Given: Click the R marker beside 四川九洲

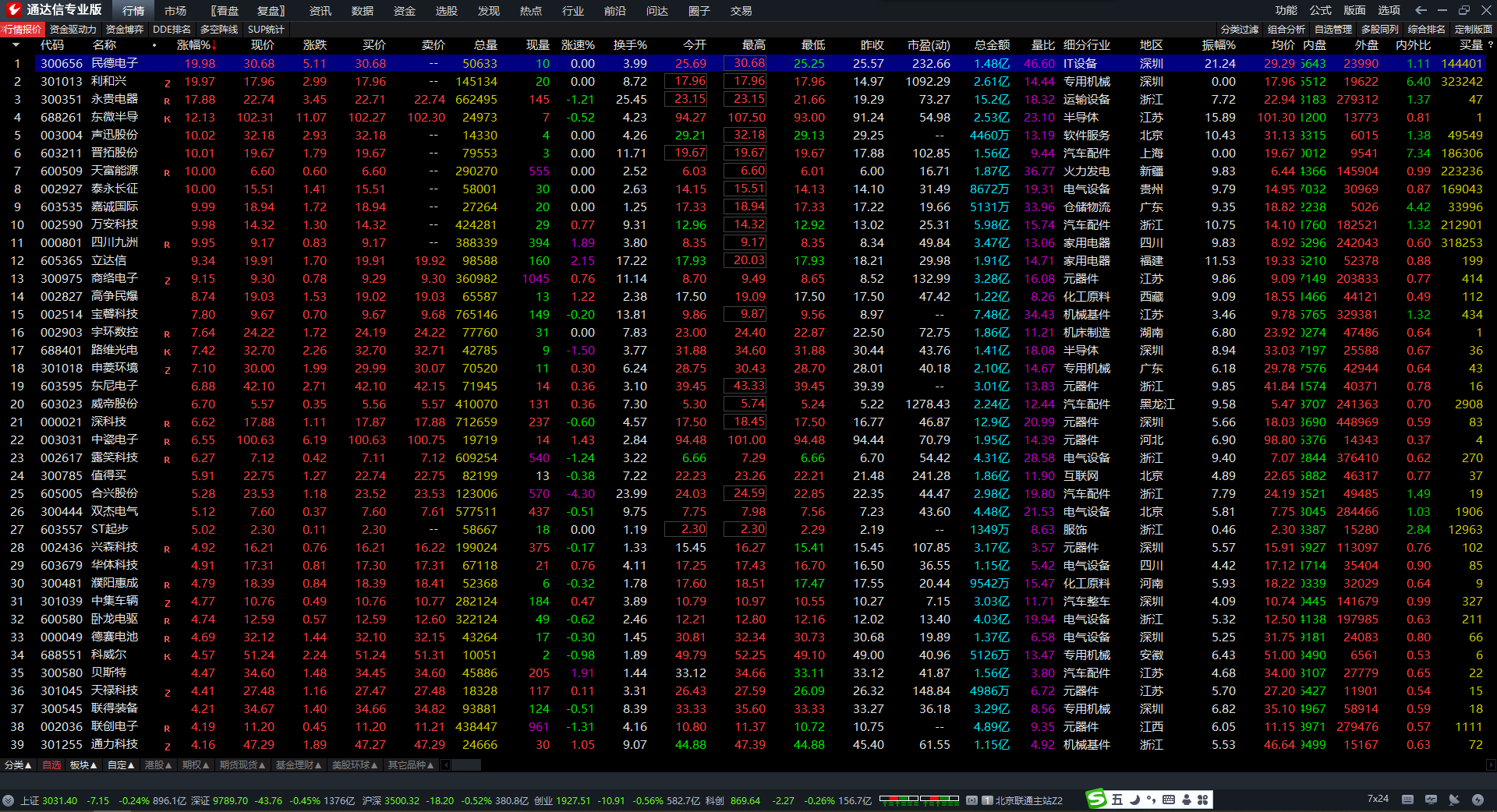Looking at the screenshot, I should [167, 244].
